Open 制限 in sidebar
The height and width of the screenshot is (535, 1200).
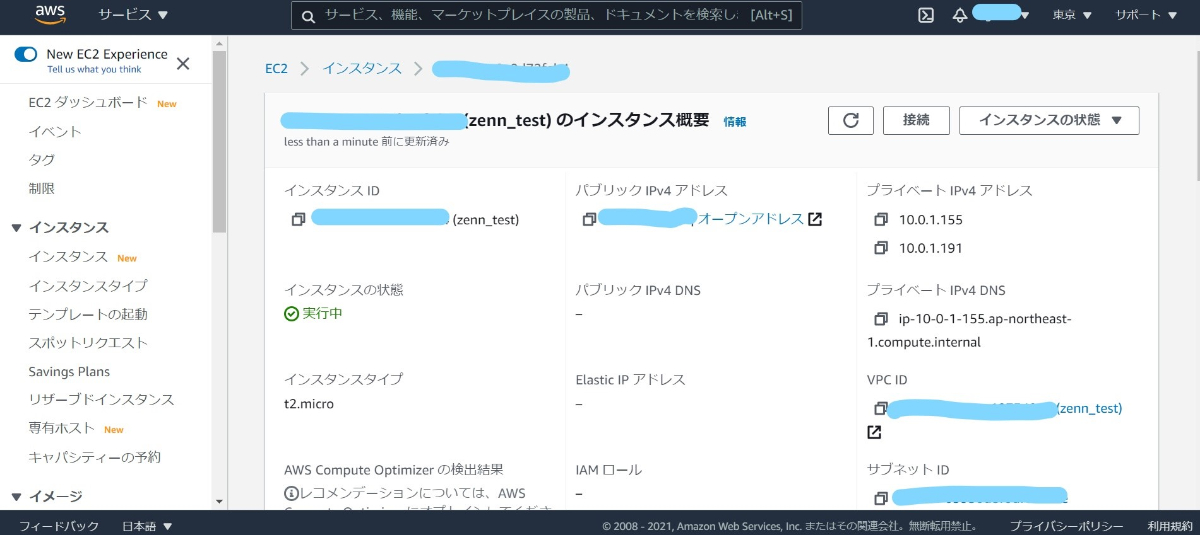42,188
